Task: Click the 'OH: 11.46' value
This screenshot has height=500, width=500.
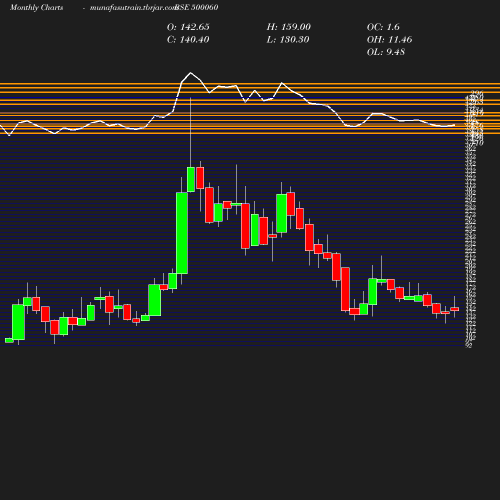Action: [389, 40]
